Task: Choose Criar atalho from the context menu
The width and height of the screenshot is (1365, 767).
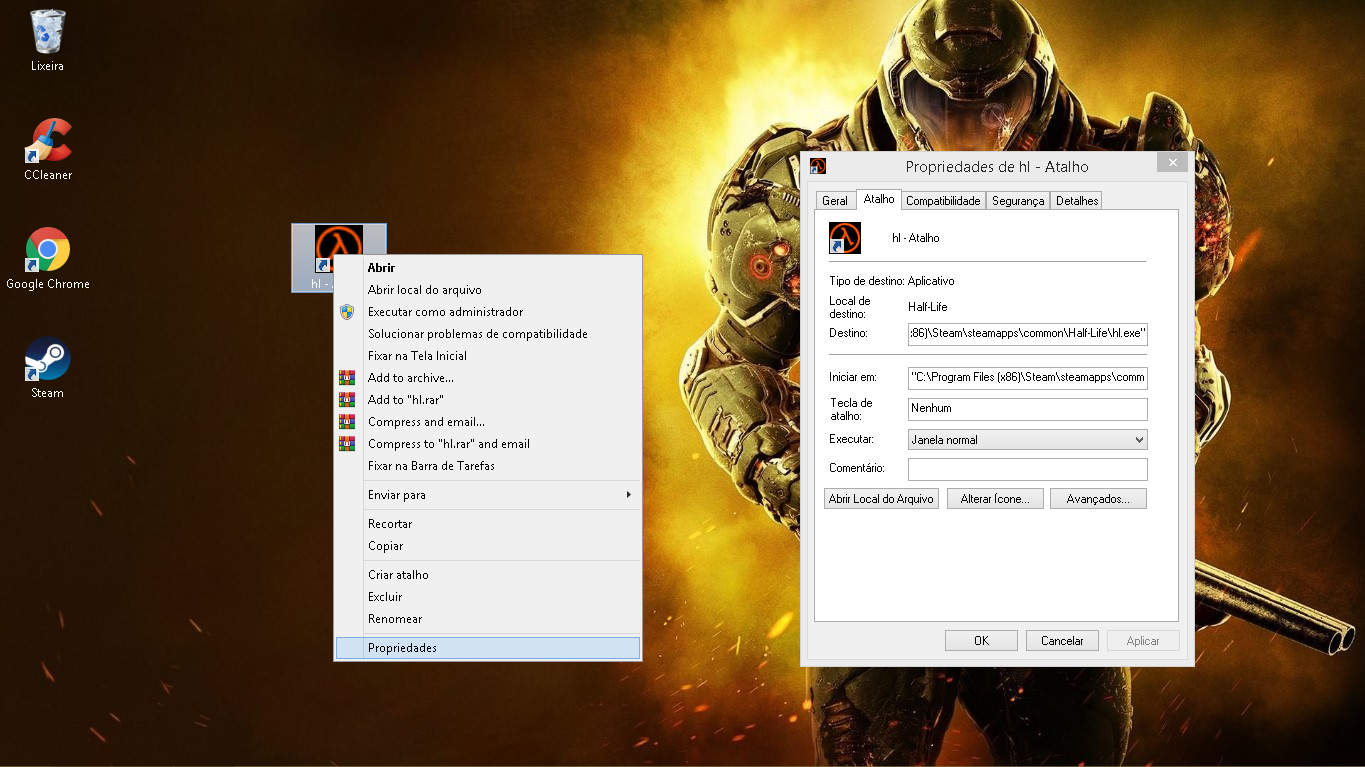Action: pyautogui.click(x=488, y=575)
